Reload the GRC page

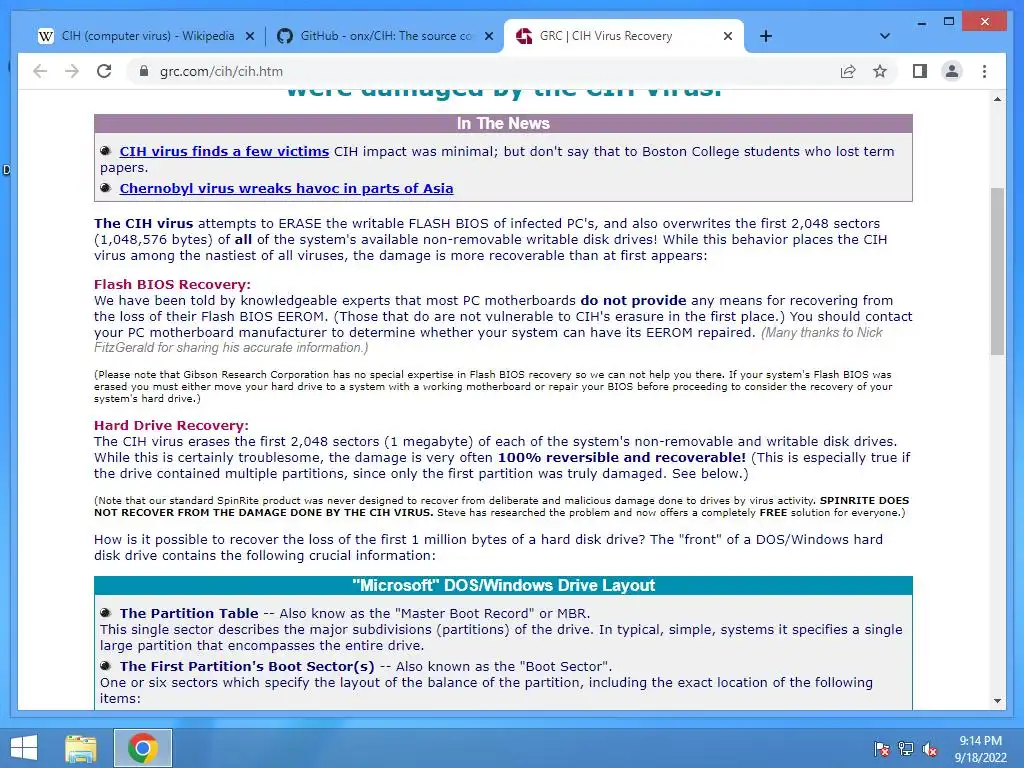click(104, 71)
